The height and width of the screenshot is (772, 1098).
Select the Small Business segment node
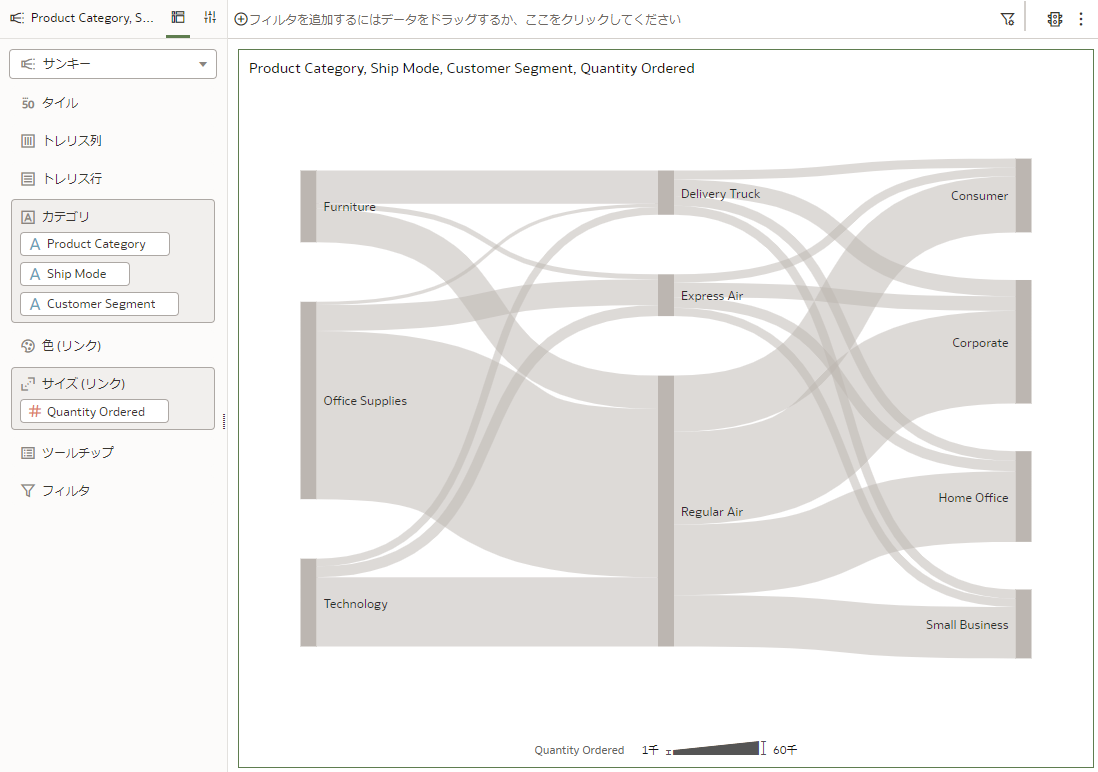(x=1023, y=624)
